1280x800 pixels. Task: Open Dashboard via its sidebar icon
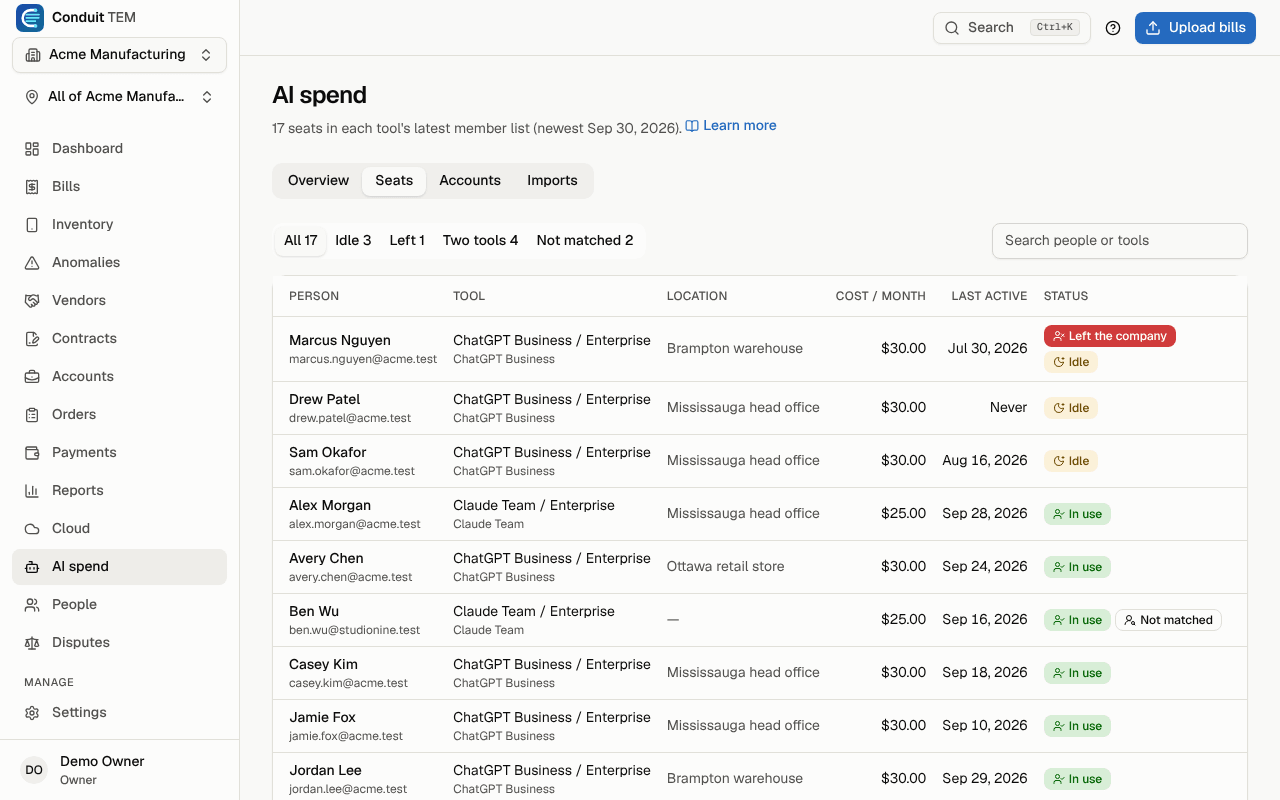(32, 148)
